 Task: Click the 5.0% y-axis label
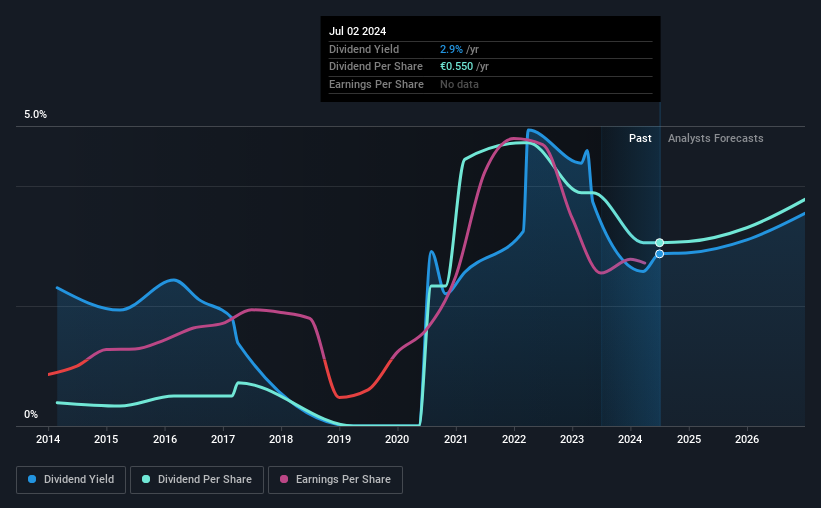click(x=35, y=115)
